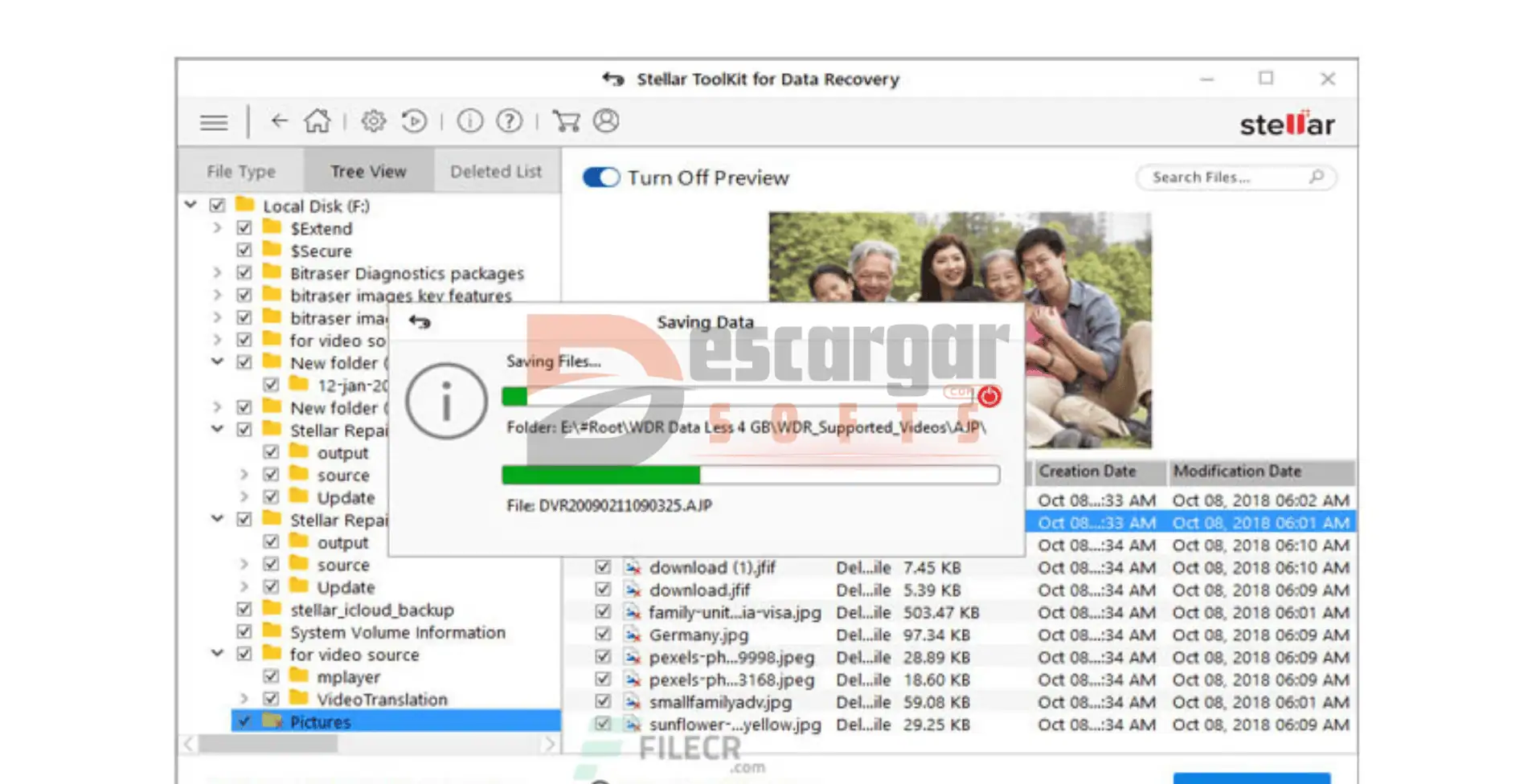Expand the VideoTranslation folder node

[x=244, y=698]
